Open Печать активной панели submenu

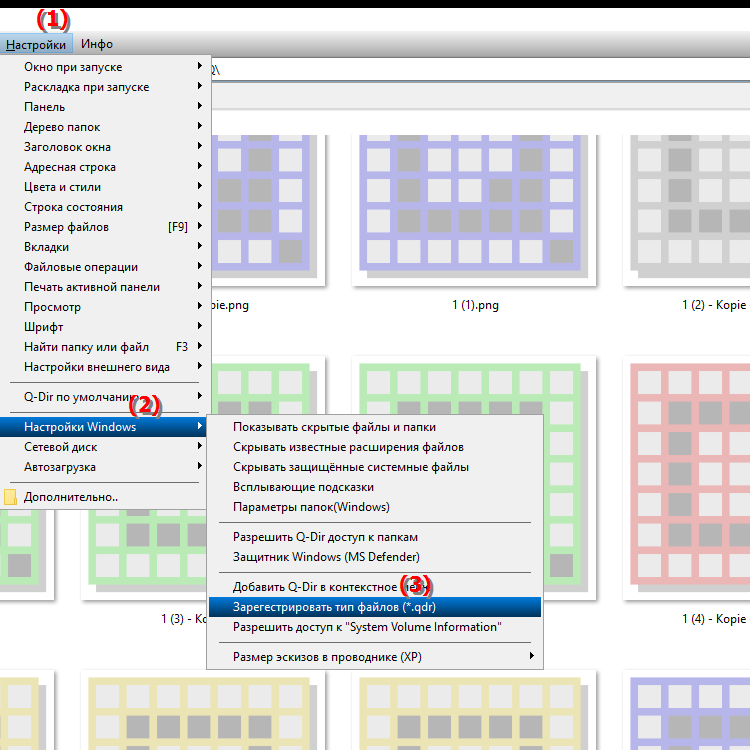[106, 287]
